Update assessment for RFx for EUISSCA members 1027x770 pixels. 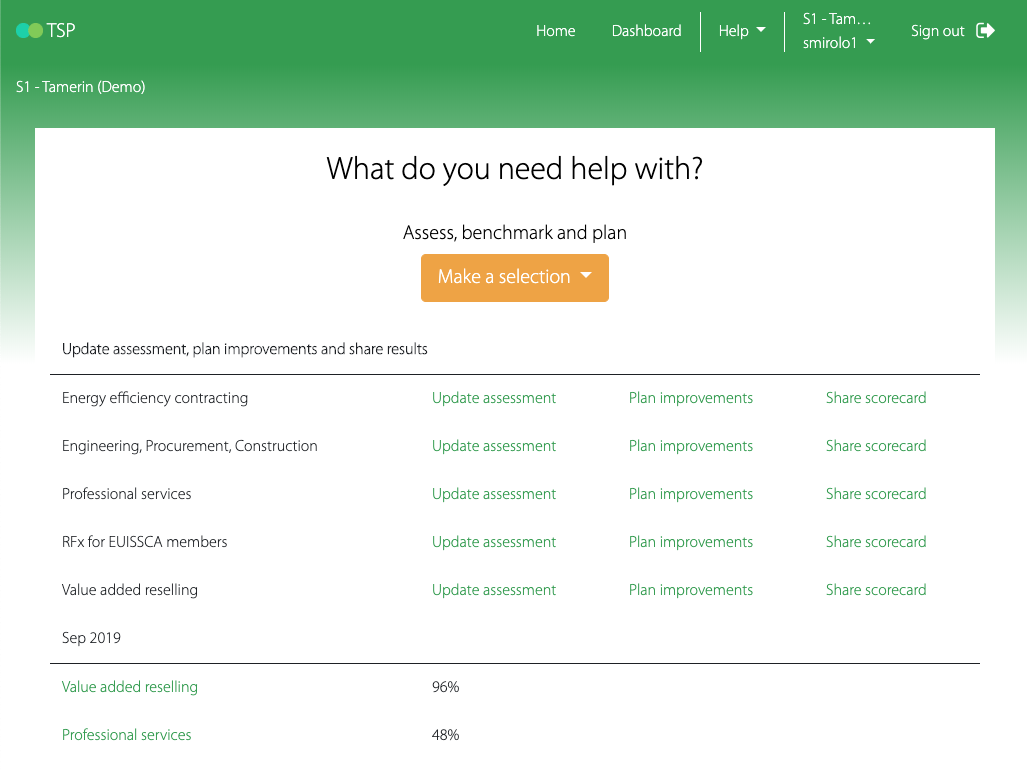(x=493, y=542)
